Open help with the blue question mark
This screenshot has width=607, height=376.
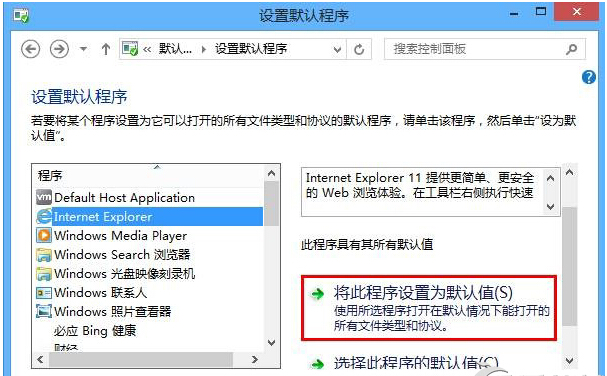[x=589, y=77]
